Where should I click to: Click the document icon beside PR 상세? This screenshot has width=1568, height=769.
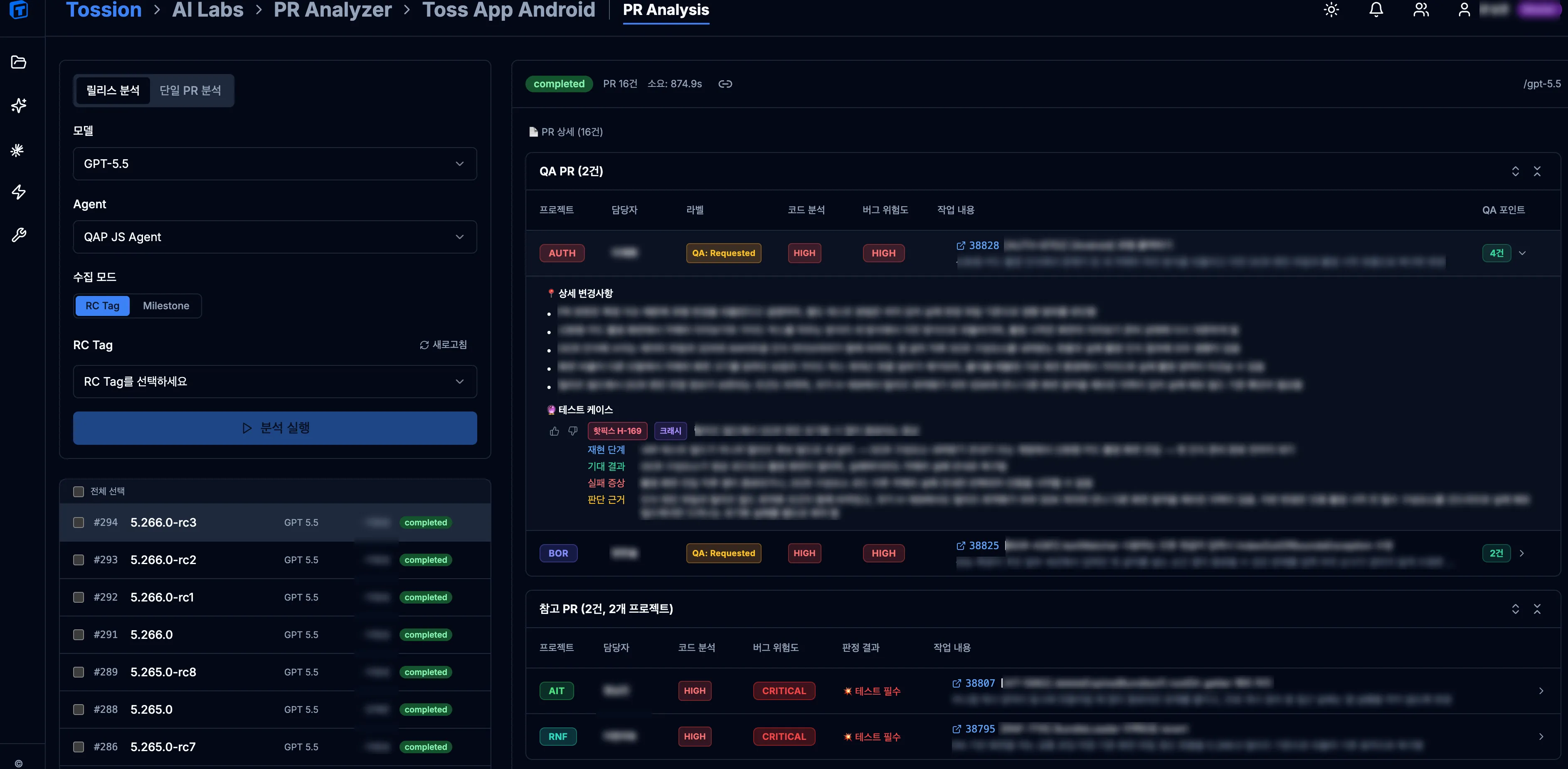pyautogui.click(x=533, y=132)
